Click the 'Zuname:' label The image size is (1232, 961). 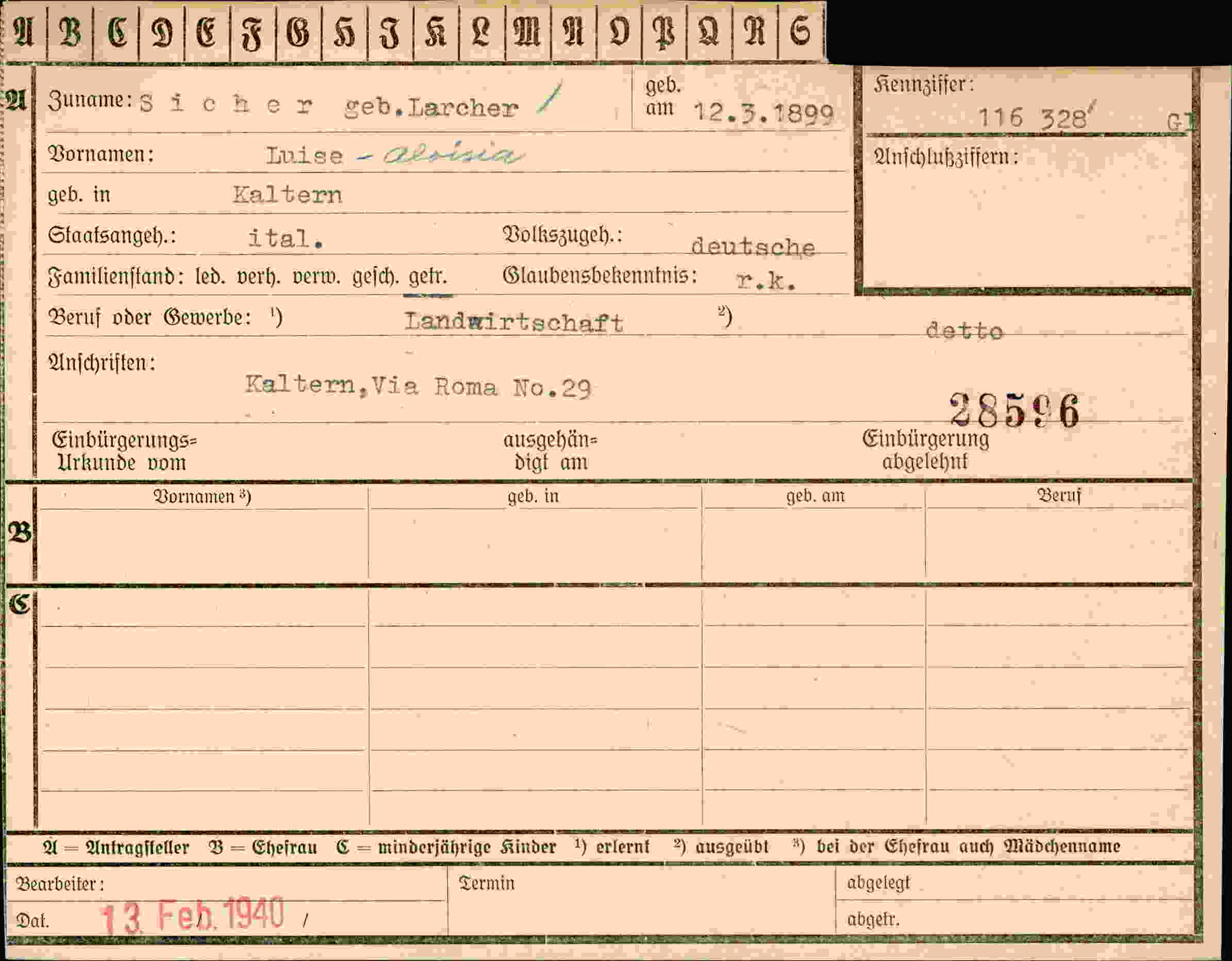pos(90,101)
